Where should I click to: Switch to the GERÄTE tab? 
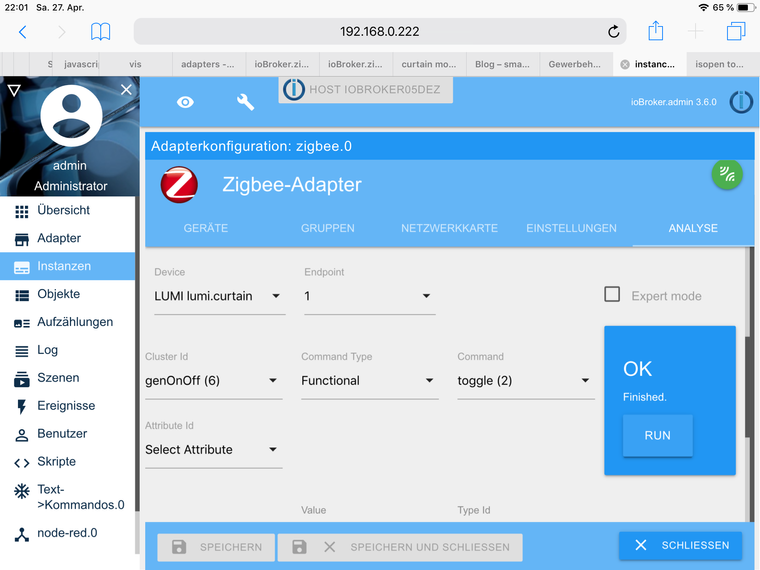coord(206,228)
